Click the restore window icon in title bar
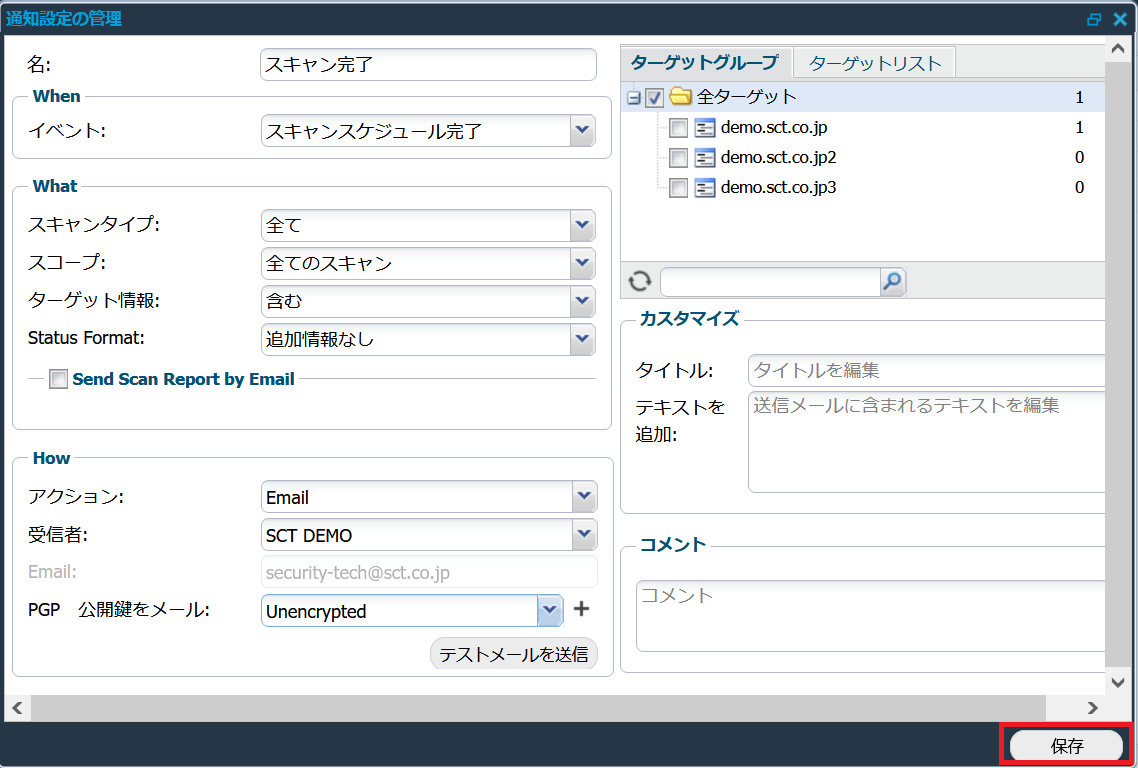This screenshot has width=1138, height=768. click(x=1094, y=19)
